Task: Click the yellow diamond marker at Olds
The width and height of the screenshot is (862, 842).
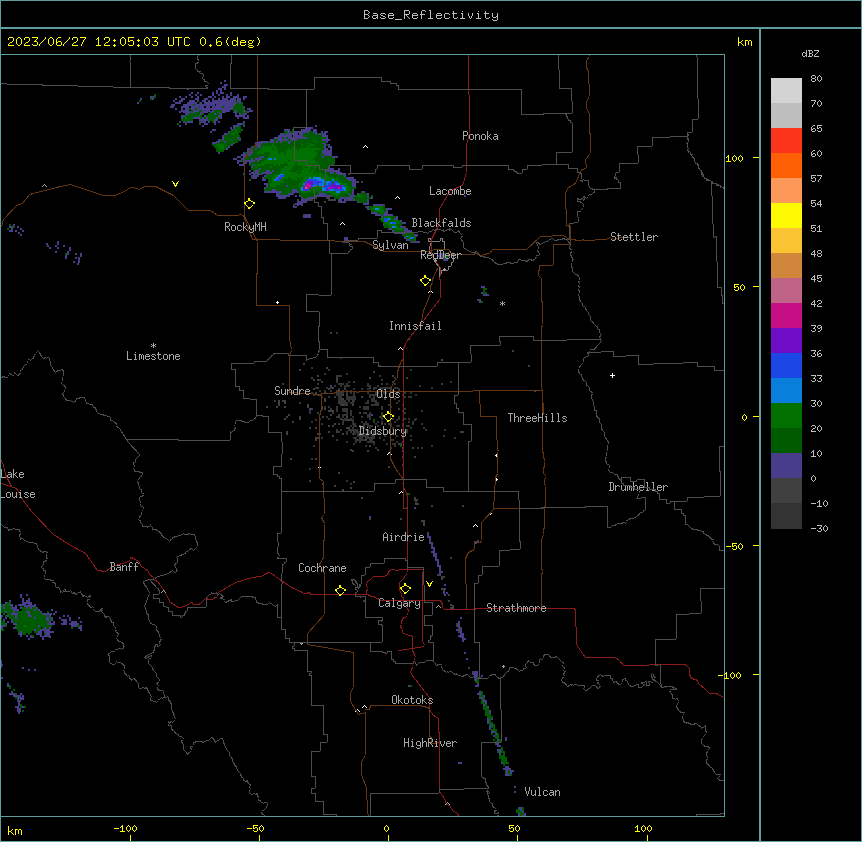Action: [x=388, y=417]
